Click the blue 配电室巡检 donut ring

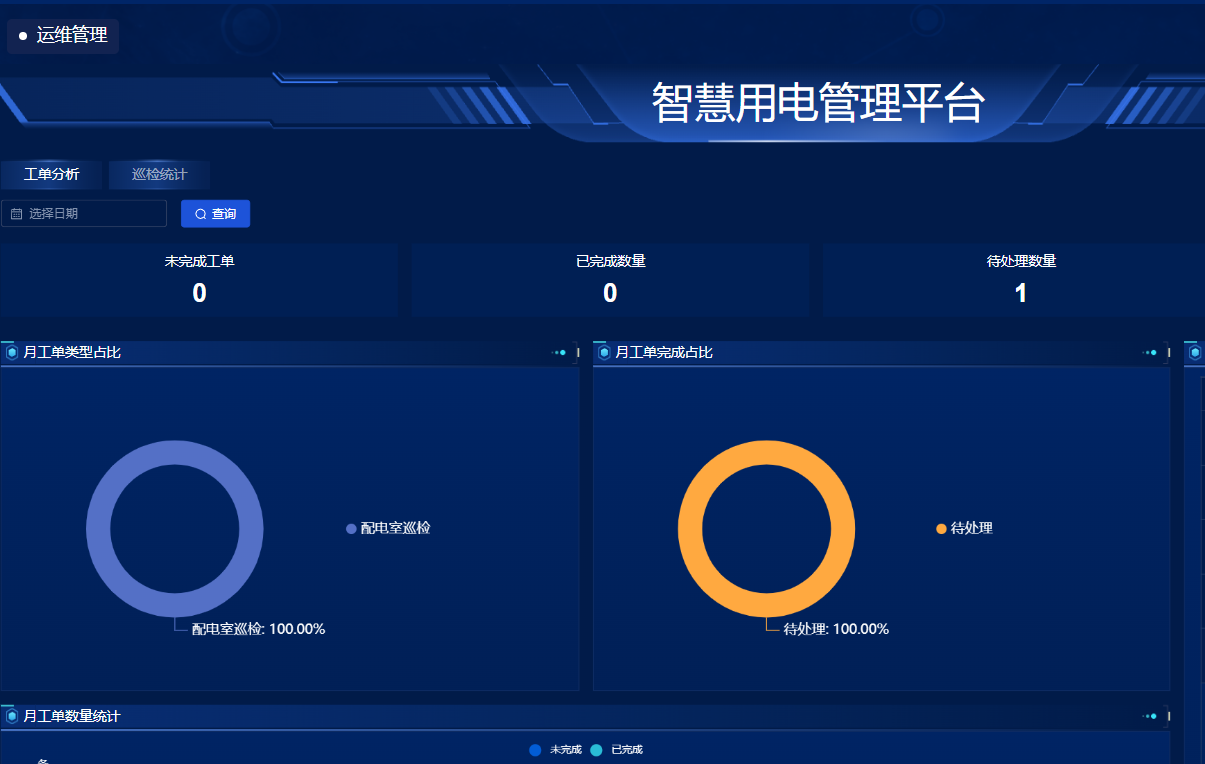[x=175, y=452]
